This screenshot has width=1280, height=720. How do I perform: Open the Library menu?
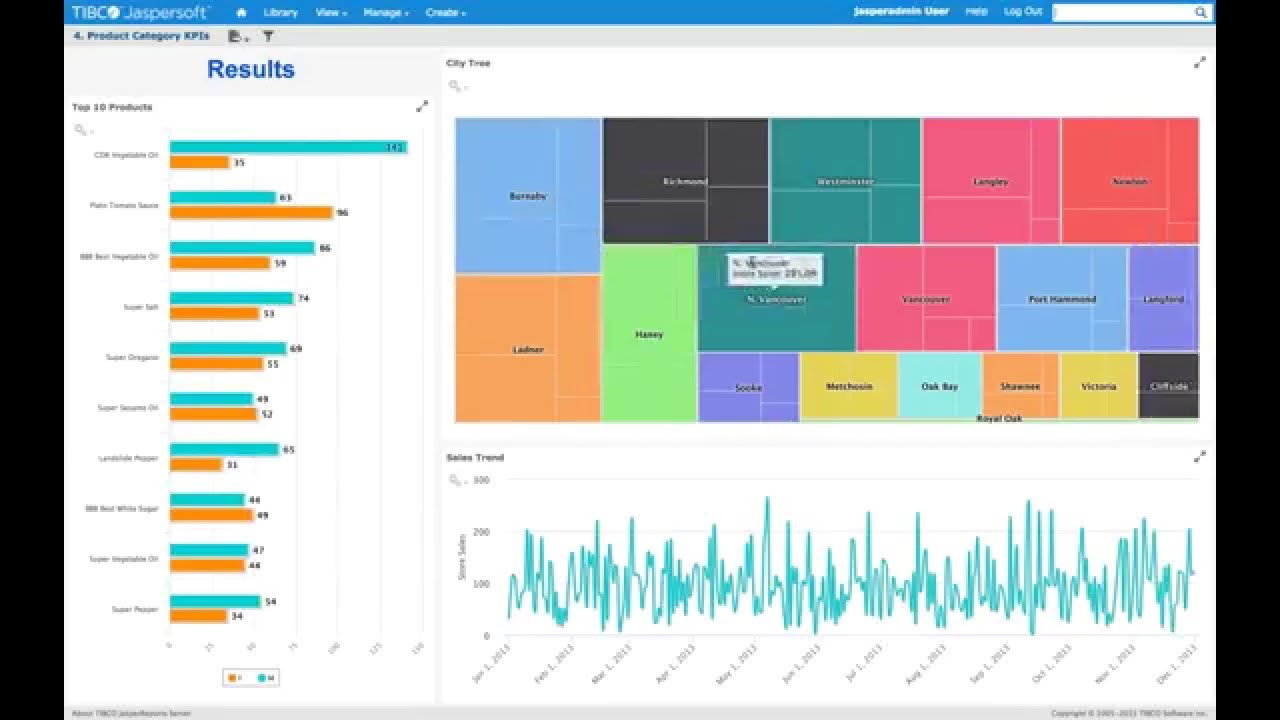[x=280, y=12]
